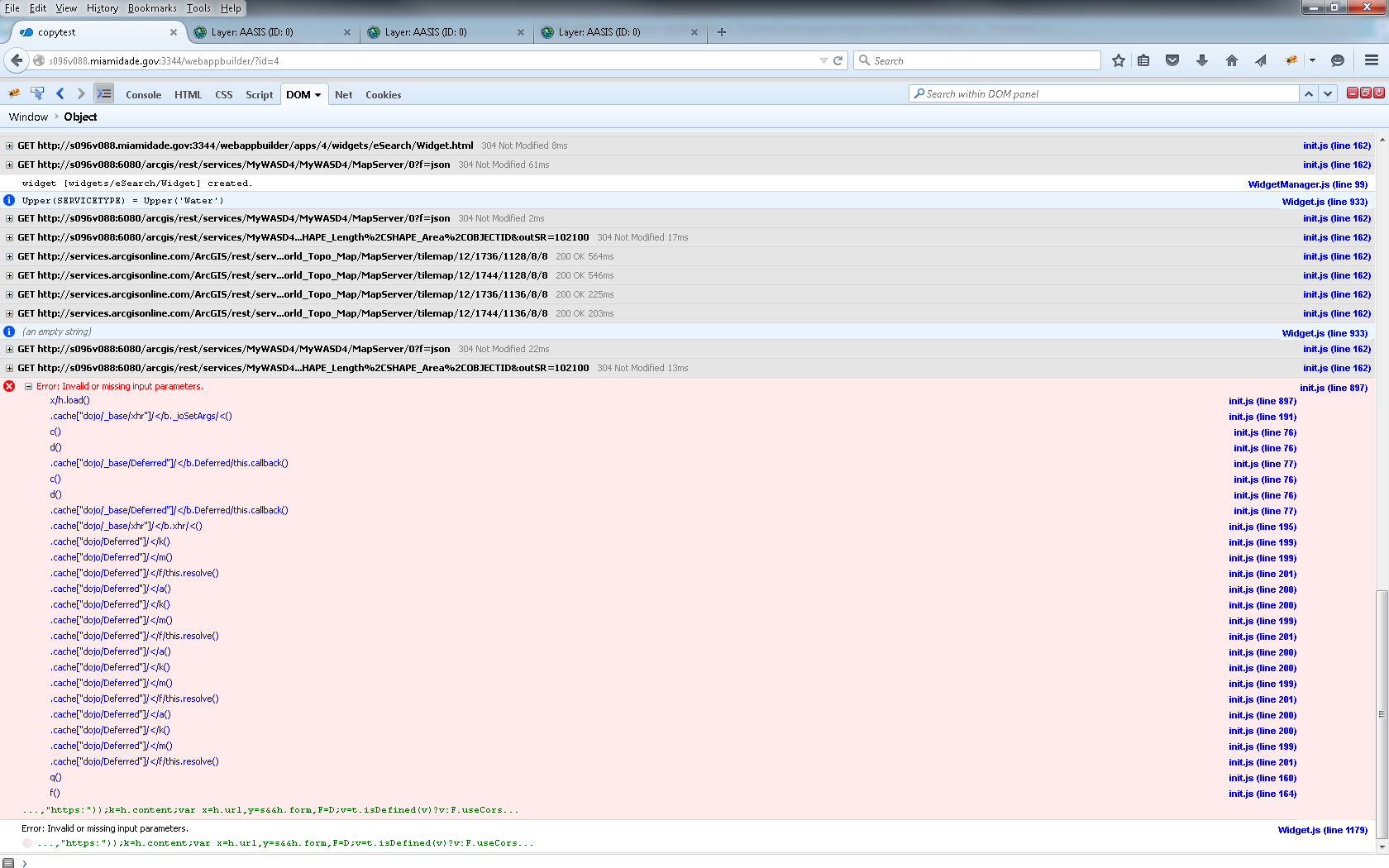Show bookmarks list icon
The height and width of the screenshot is (868, 1389).
(1143, 60)
